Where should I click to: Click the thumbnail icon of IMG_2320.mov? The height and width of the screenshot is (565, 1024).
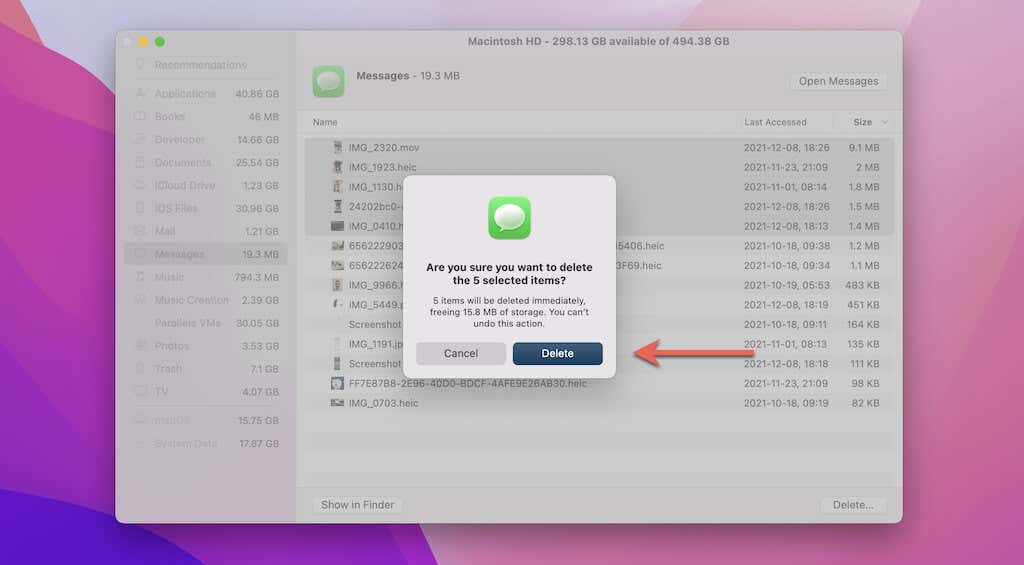coord(337,148)
